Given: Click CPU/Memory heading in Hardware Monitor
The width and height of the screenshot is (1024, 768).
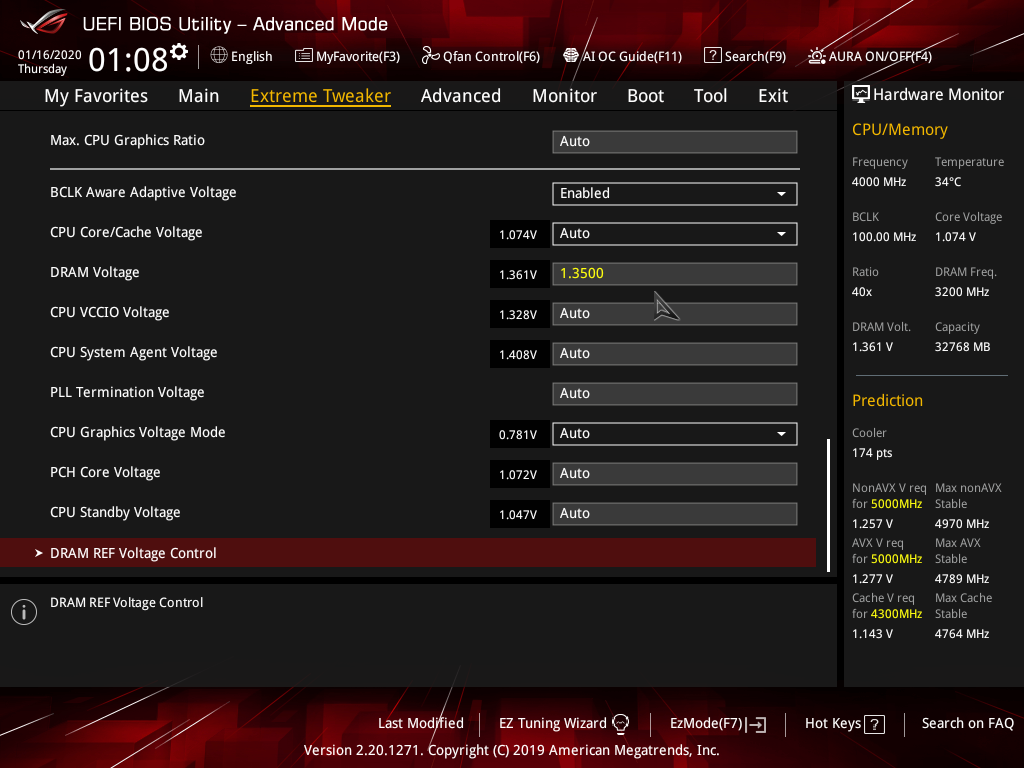Looking at the screenshot, I should click(899, 129).
